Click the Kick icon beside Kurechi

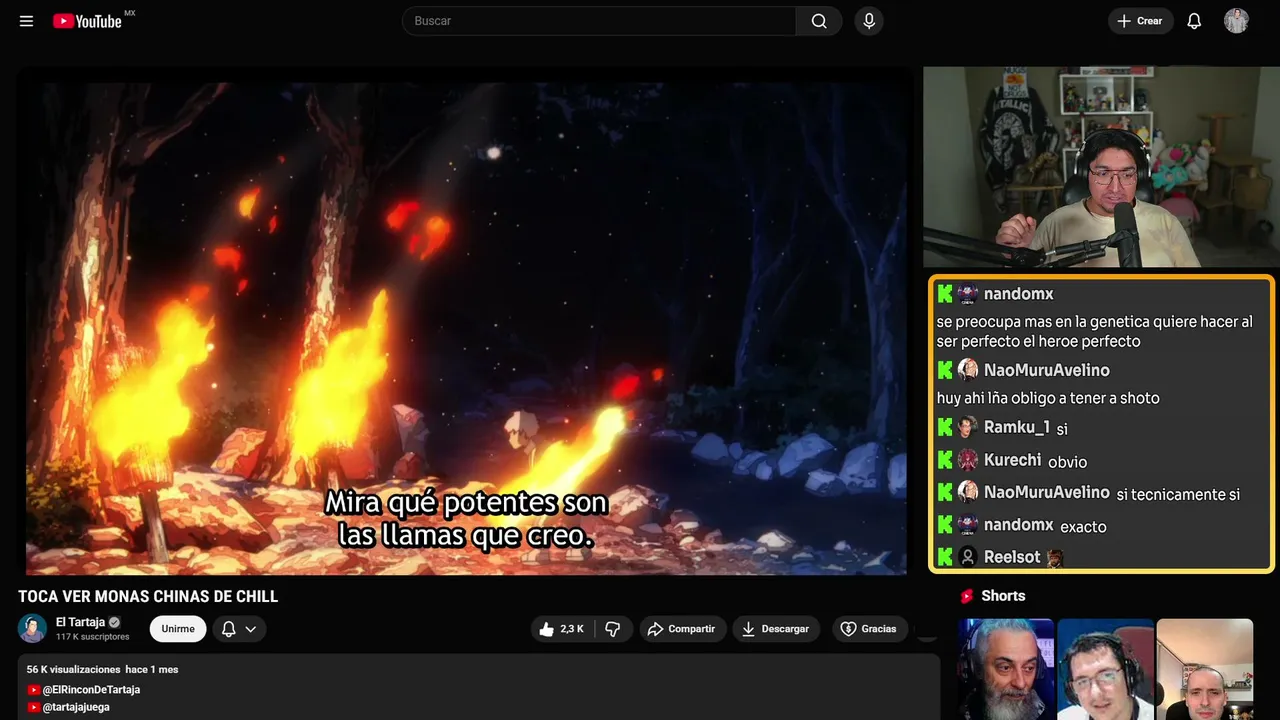coord(945,460)
